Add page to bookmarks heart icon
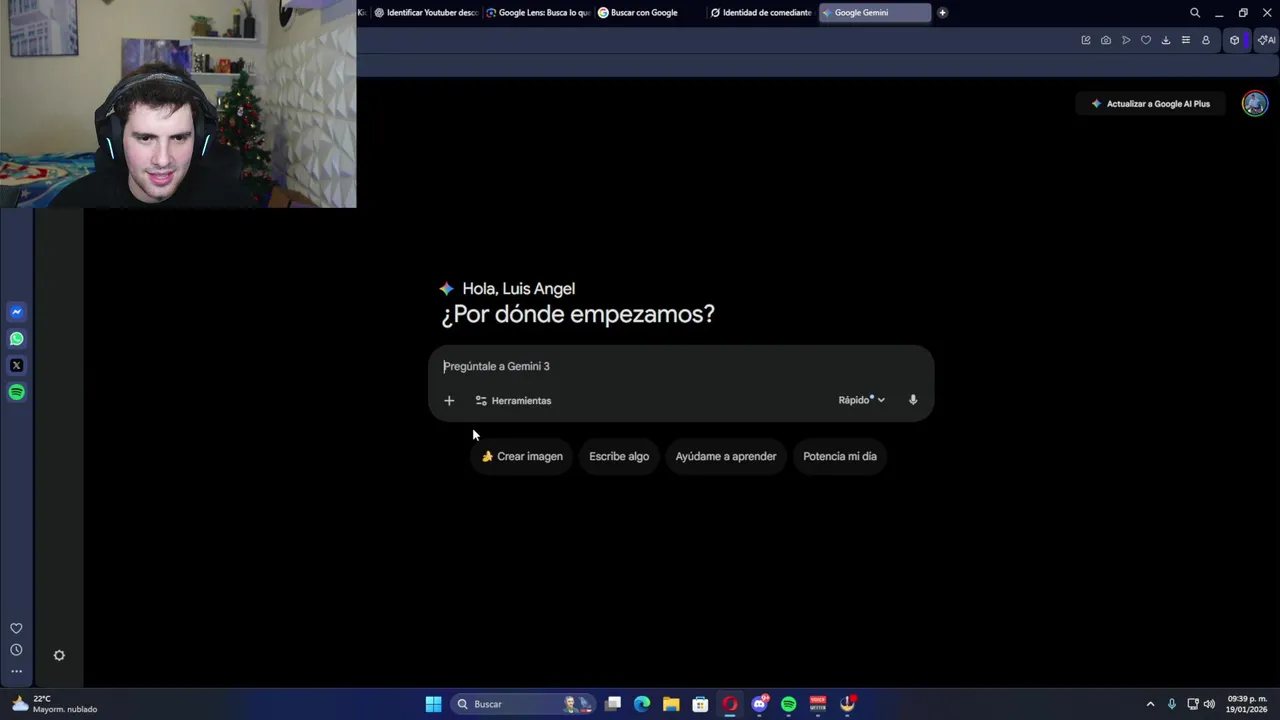 click(1146, 40)
